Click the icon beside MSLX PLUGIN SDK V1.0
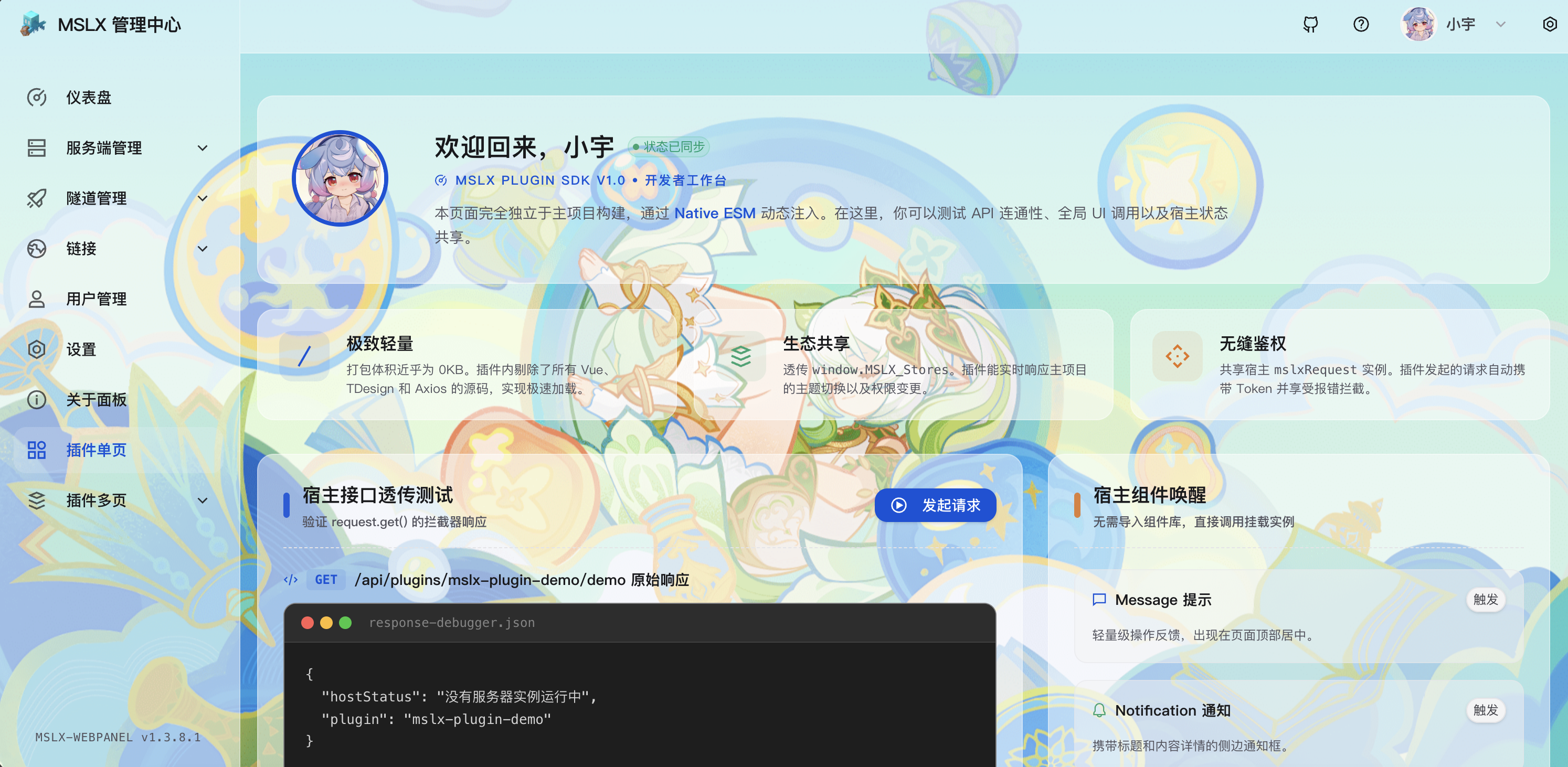Image resolution: width=1568 pixels, height=767 pixels. [x=441, y=181]
